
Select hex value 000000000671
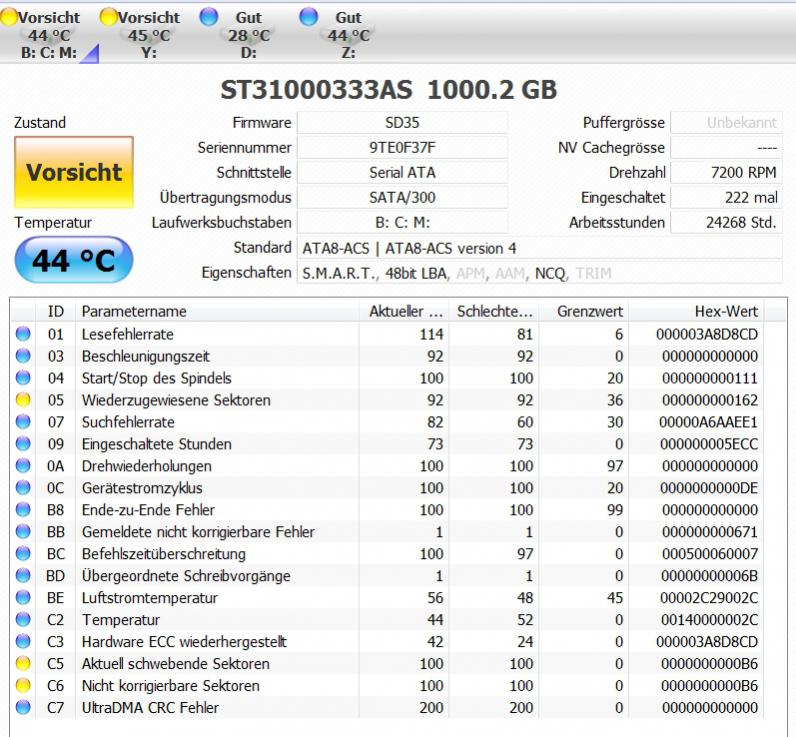click(709, 532)
